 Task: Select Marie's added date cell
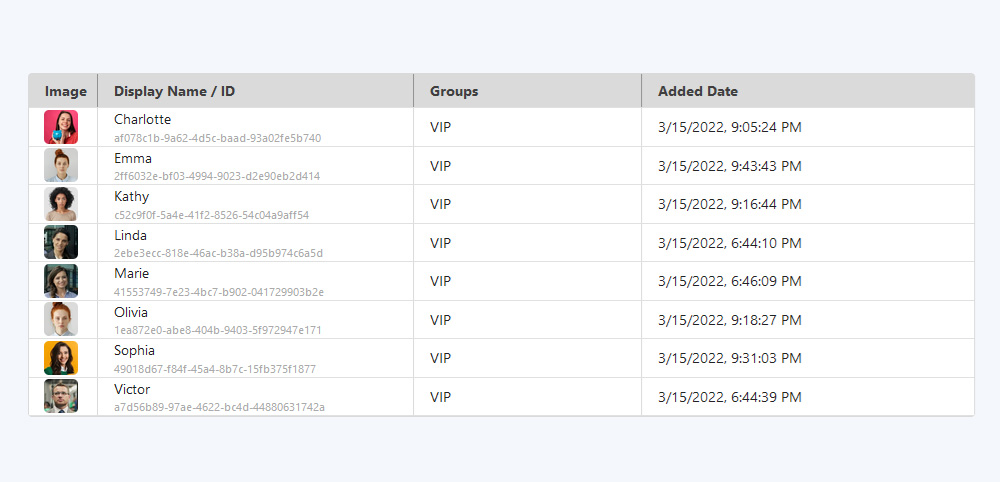[x=730, y=281]
